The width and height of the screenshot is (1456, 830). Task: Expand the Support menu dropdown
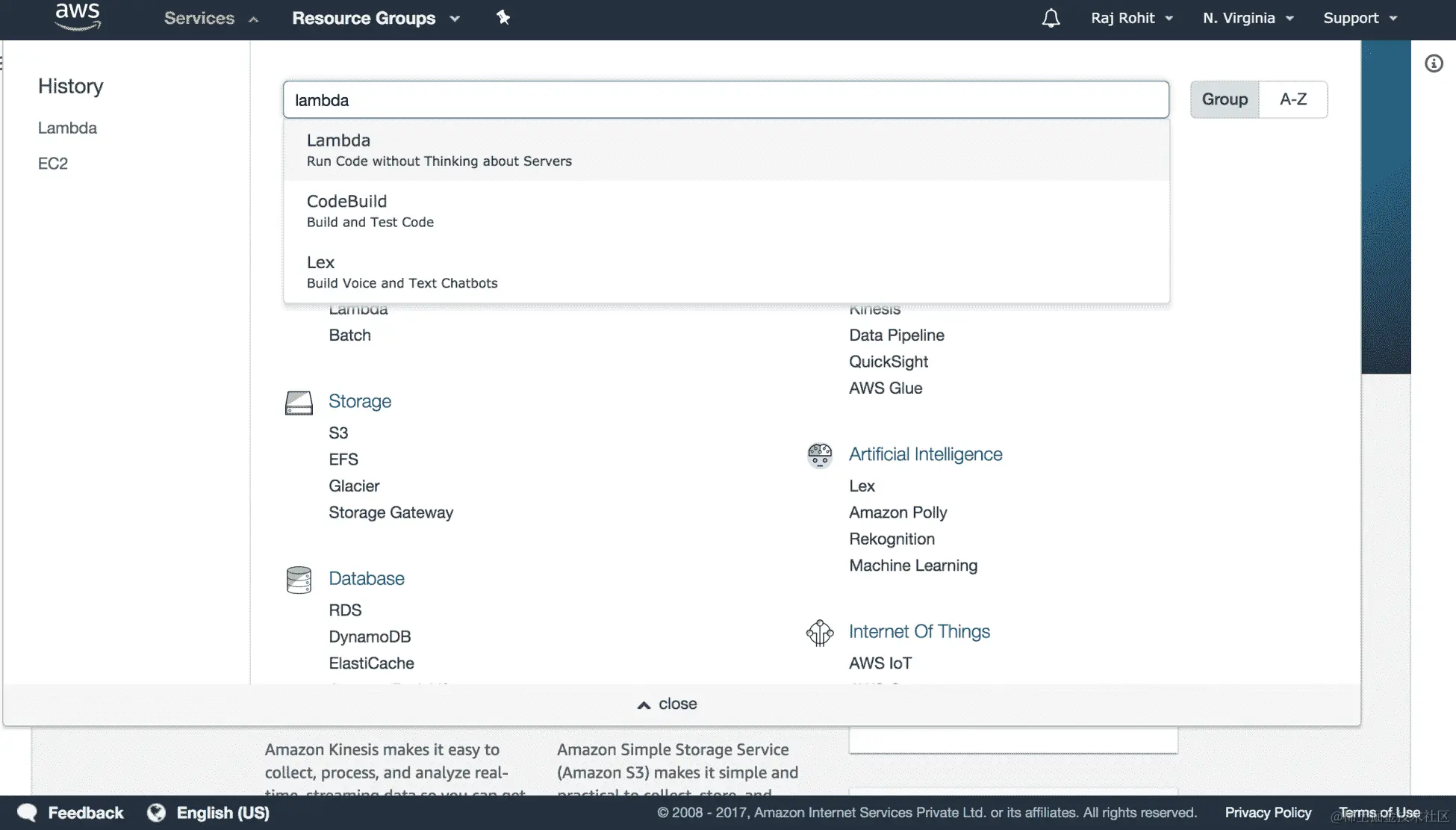(x=1360, y=18)
